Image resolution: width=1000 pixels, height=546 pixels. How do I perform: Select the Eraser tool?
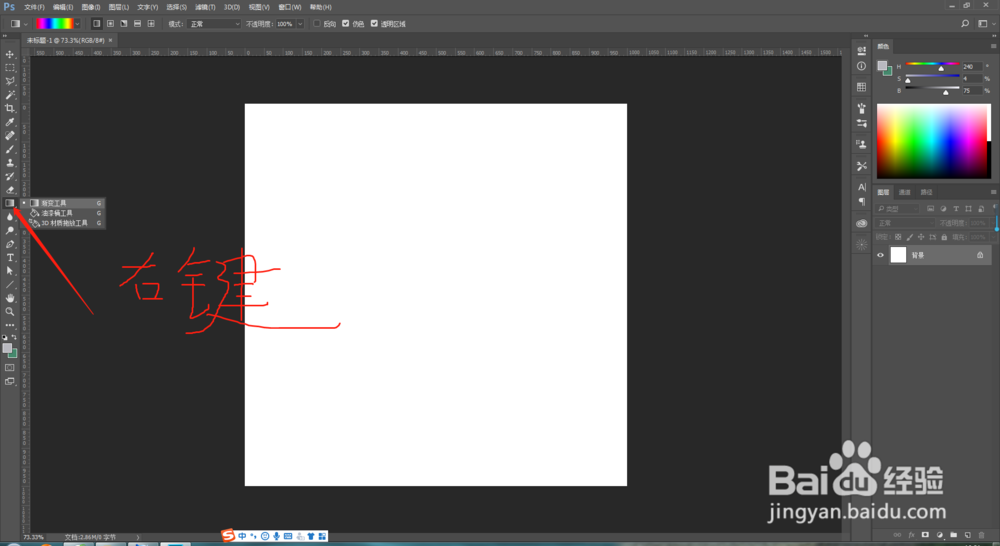[x=10, y=189]
